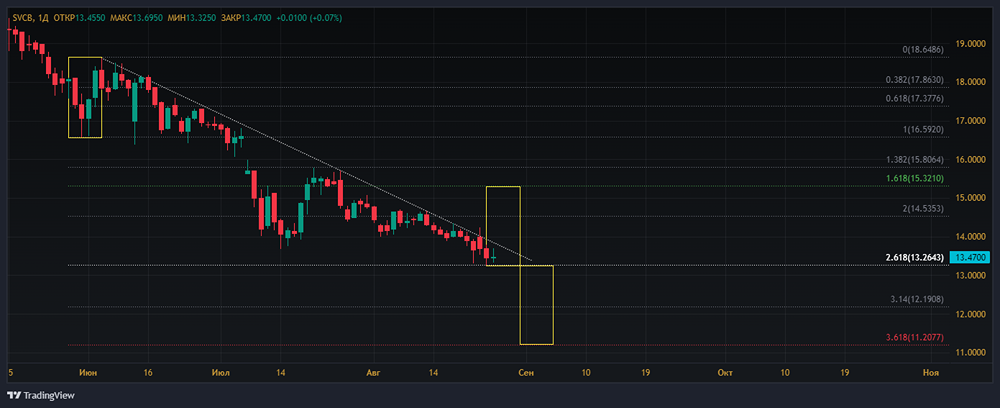Select the 1.382(15.8064) Fibonacci level label
Image resolution: width=1000 pixels, height=408 pixels.
point(915,159)
